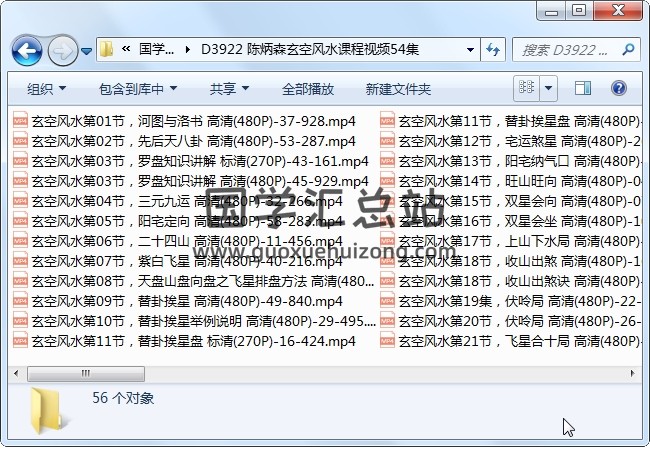
Task: Select file 玄空风水第15节，双星会向
Action: (510, 201)
